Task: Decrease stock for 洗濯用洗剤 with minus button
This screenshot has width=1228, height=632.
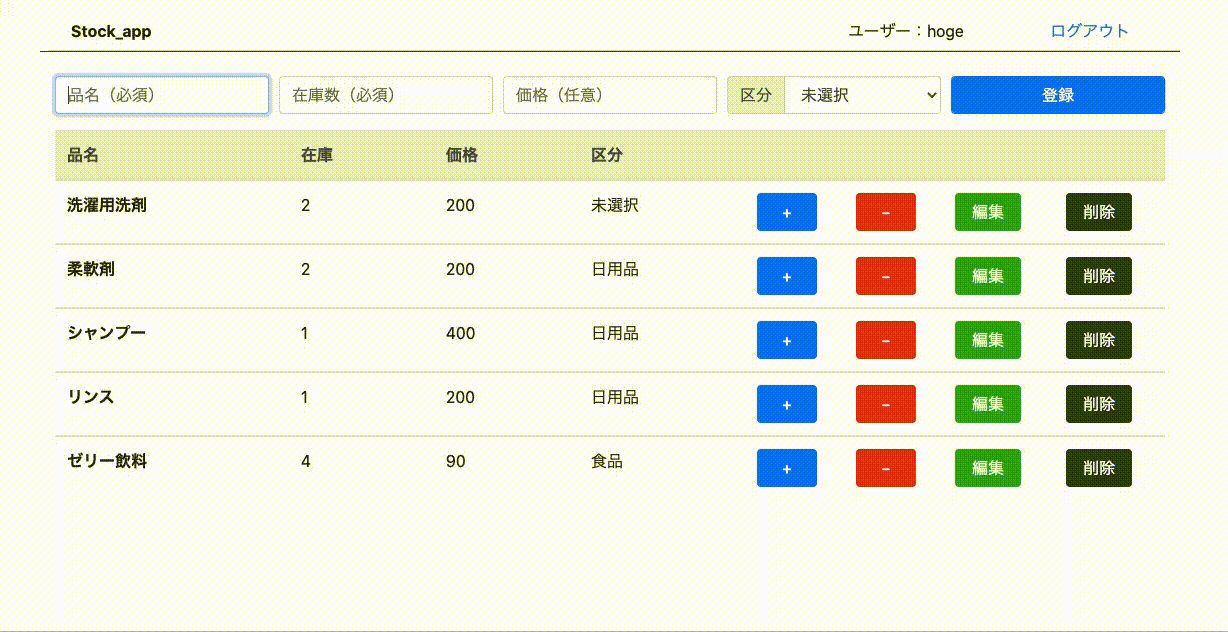Action: 885,212
